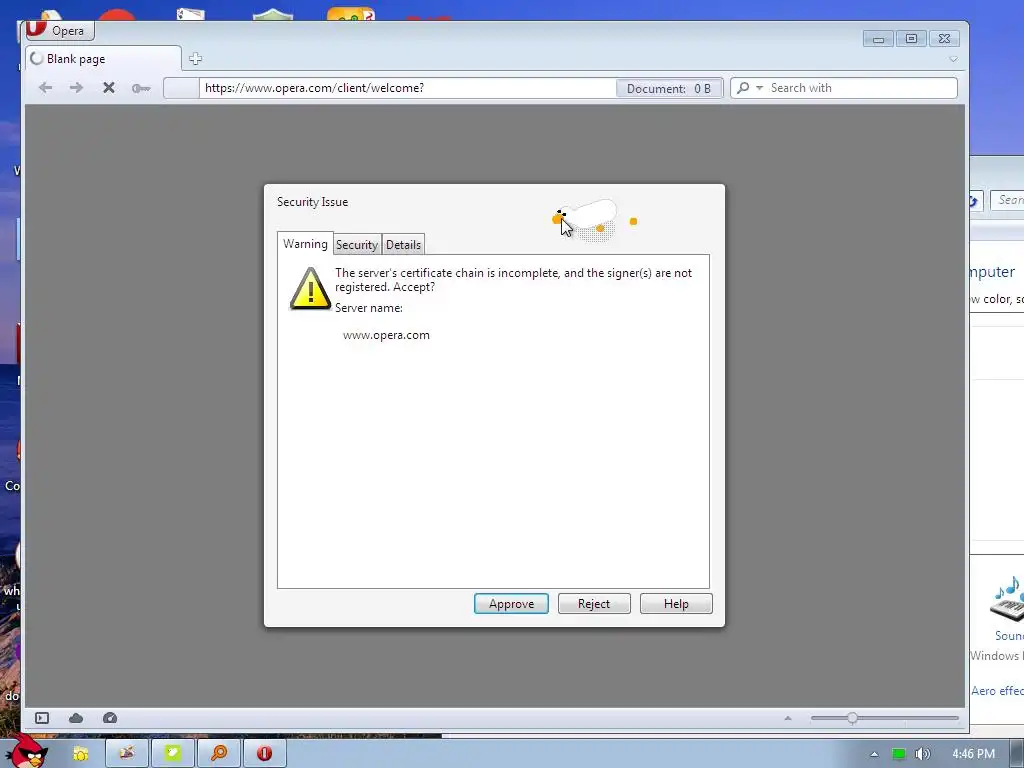Image resolution: width=1024 pixels, height=768 pixels.
Task: Click the site badge box before the URL
Action: tap(181, 88)
